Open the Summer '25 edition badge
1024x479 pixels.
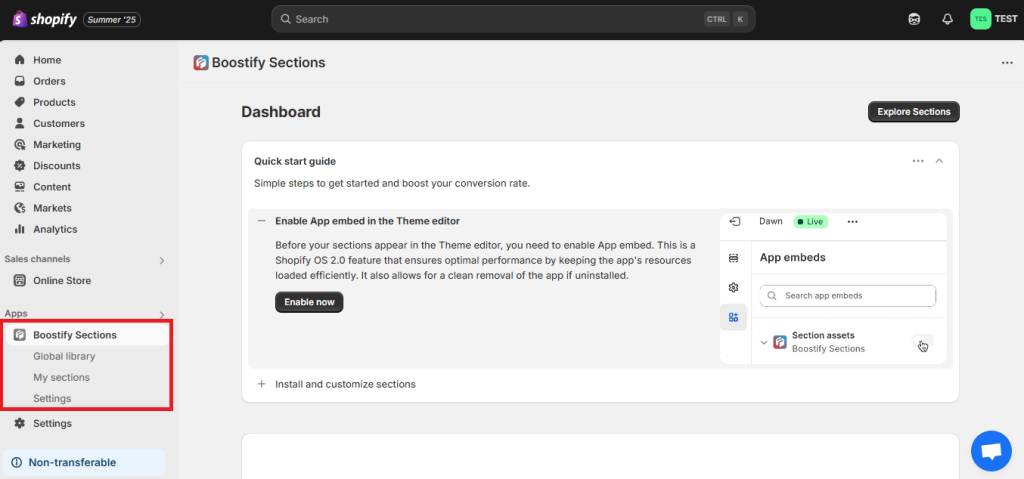pyautogui.click(x=112, y=20)
